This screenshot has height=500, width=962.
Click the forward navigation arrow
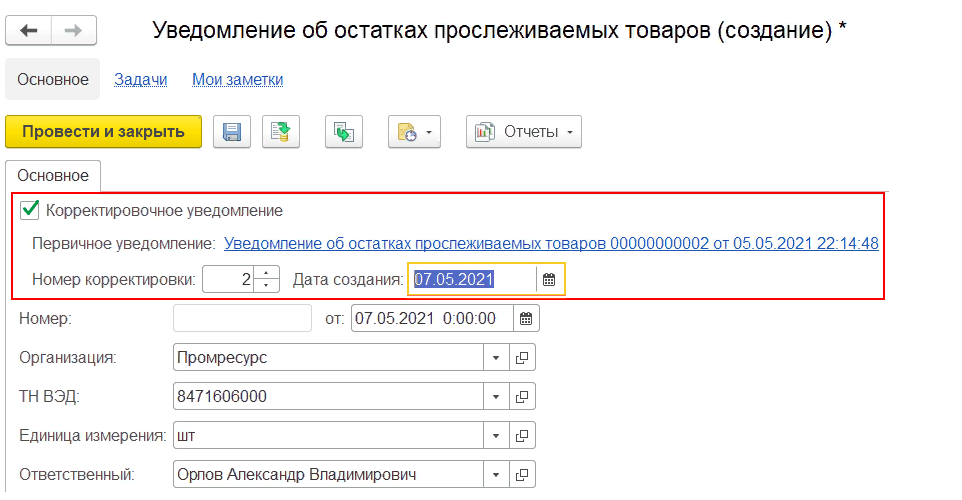pos(71,31)
